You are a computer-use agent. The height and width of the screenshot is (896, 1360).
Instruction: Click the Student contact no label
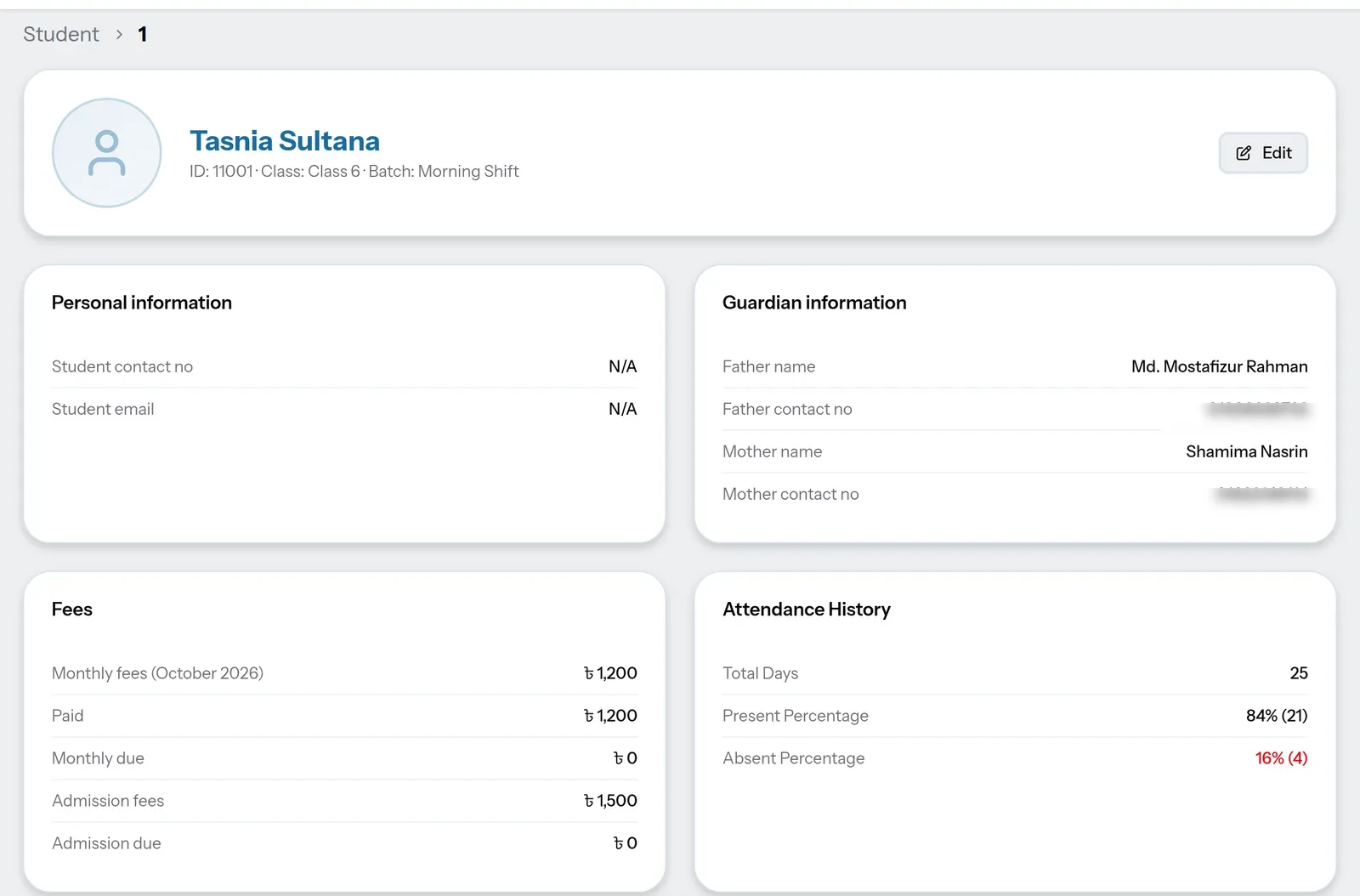[122, 366]
